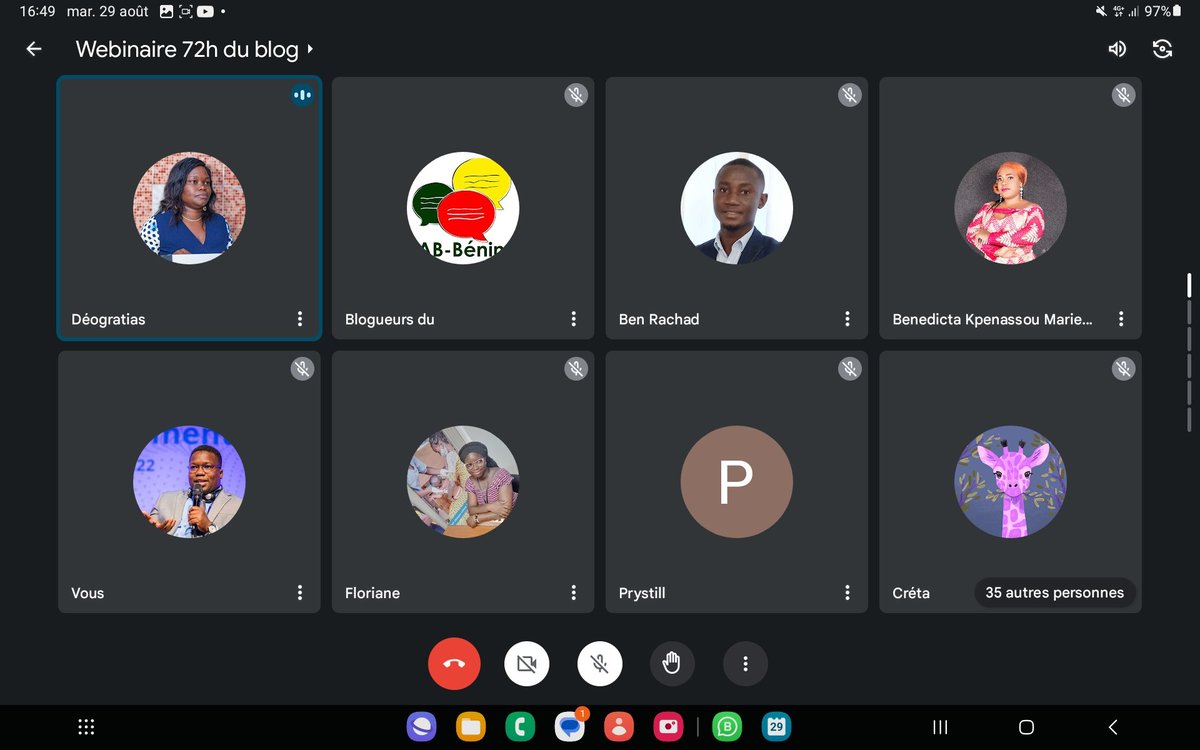Open the orange Contacts app in taskbar
This screenshot has width=1200, height=750.
point(619,727)
